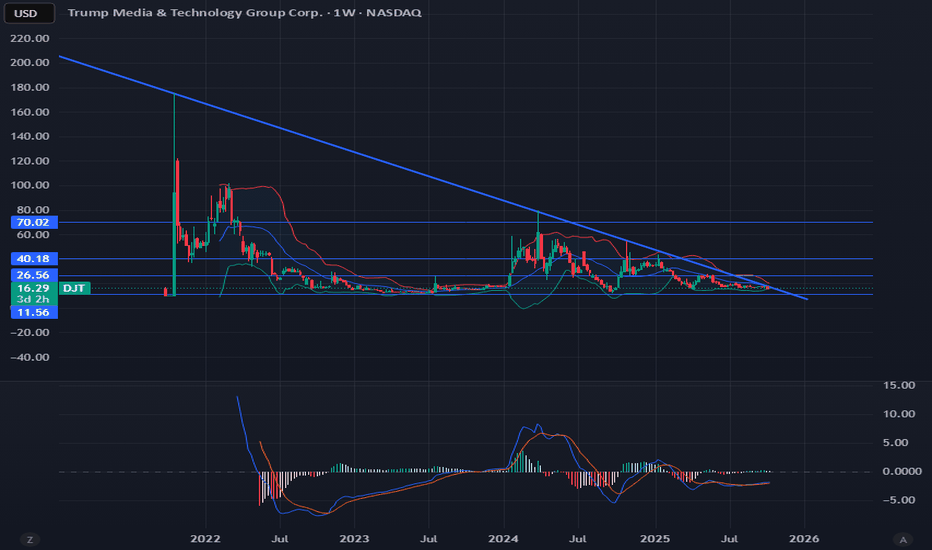The height and width of the screenshot is (550, 932).
Task: Click the 10.00 indicator scale label
Action: (x=899, y=414)
